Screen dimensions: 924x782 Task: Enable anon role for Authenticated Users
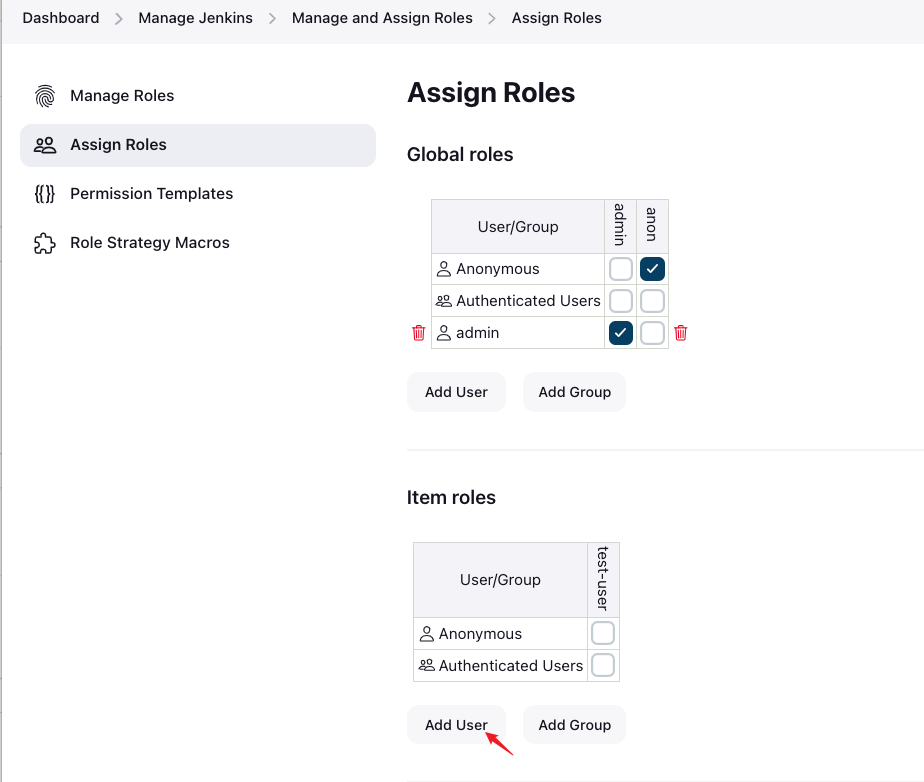(652, 301)
